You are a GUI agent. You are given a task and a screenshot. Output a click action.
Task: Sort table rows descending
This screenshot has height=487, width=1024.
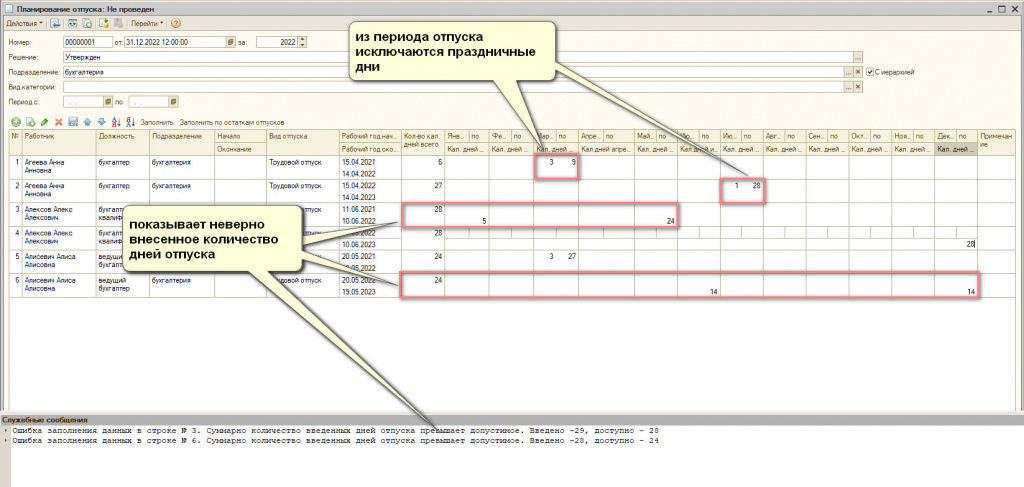click(x=130, y=121)
